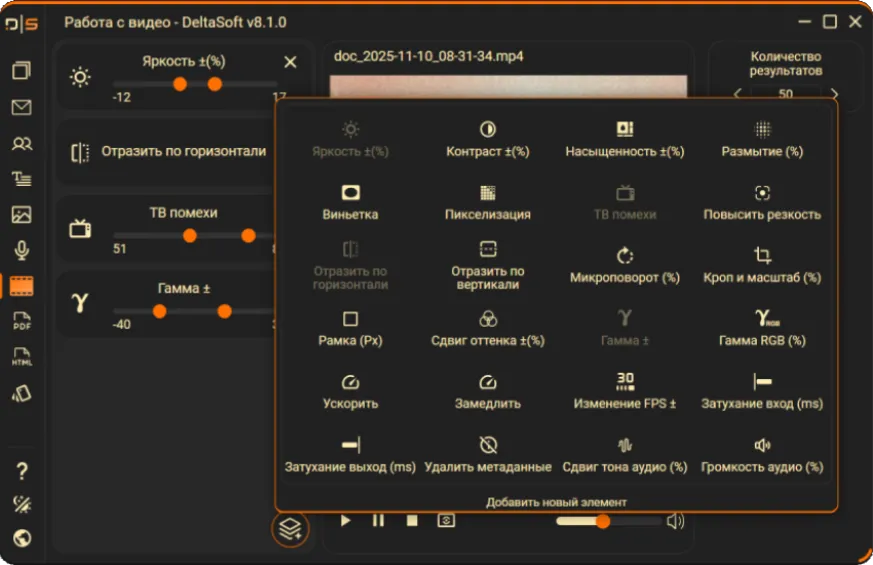Click the left Гамма ± slider handle
This screenshot has width=873, height=565.
[160, 311]
